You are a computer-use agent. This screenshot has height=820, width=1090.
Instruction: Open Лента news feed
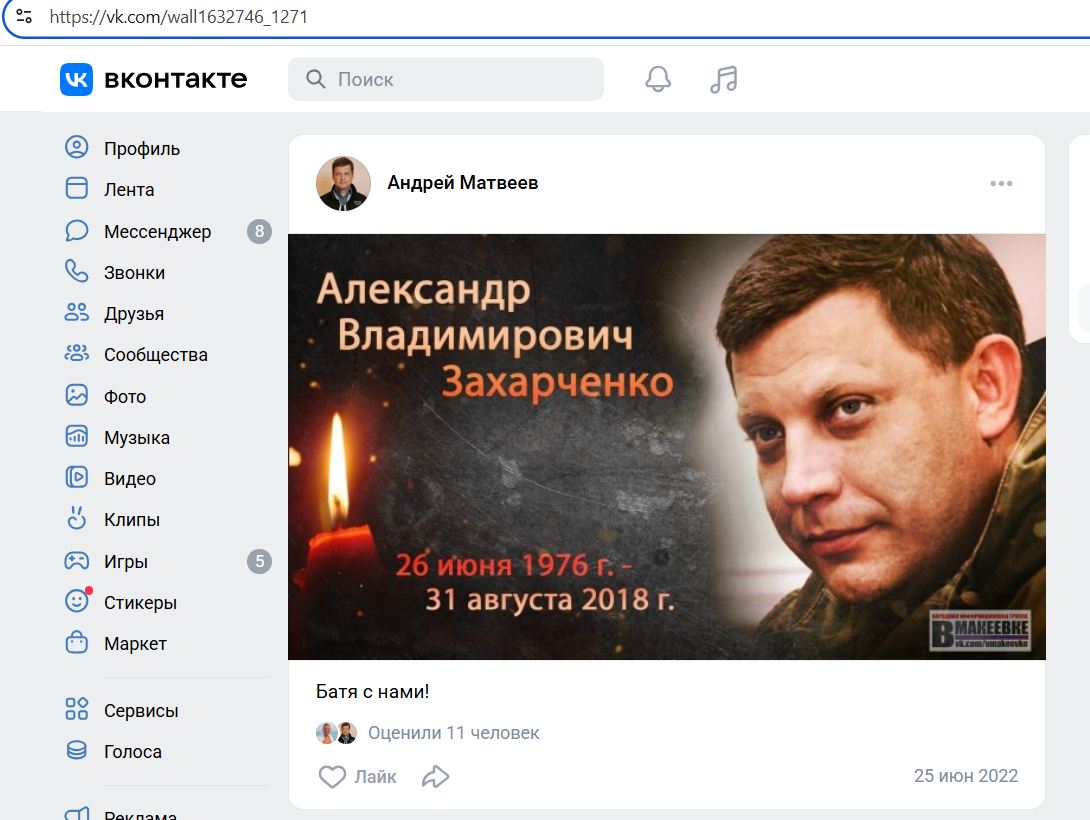pyautogui.click(x=129, y=189)
